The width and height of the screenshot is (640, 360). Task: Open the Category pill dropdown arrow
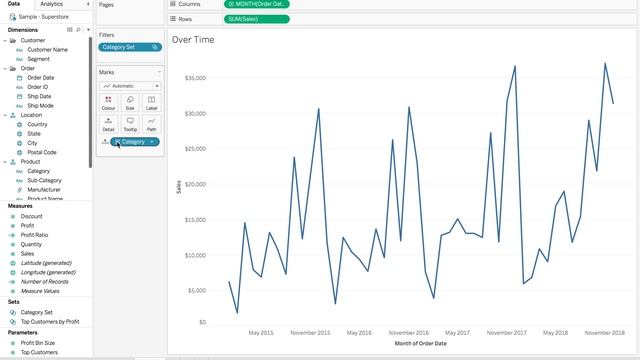pos(152,142)
